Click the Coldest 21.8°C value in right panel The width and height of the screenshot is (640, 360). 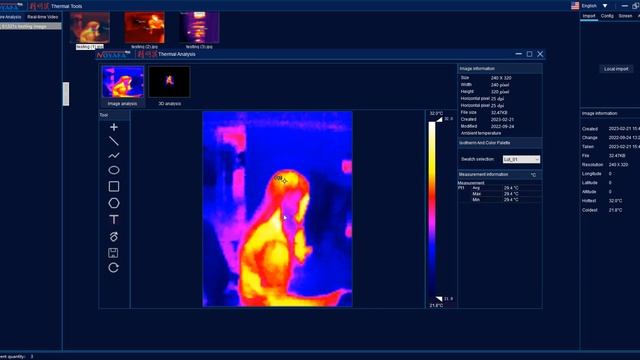[x=615, y=210]
